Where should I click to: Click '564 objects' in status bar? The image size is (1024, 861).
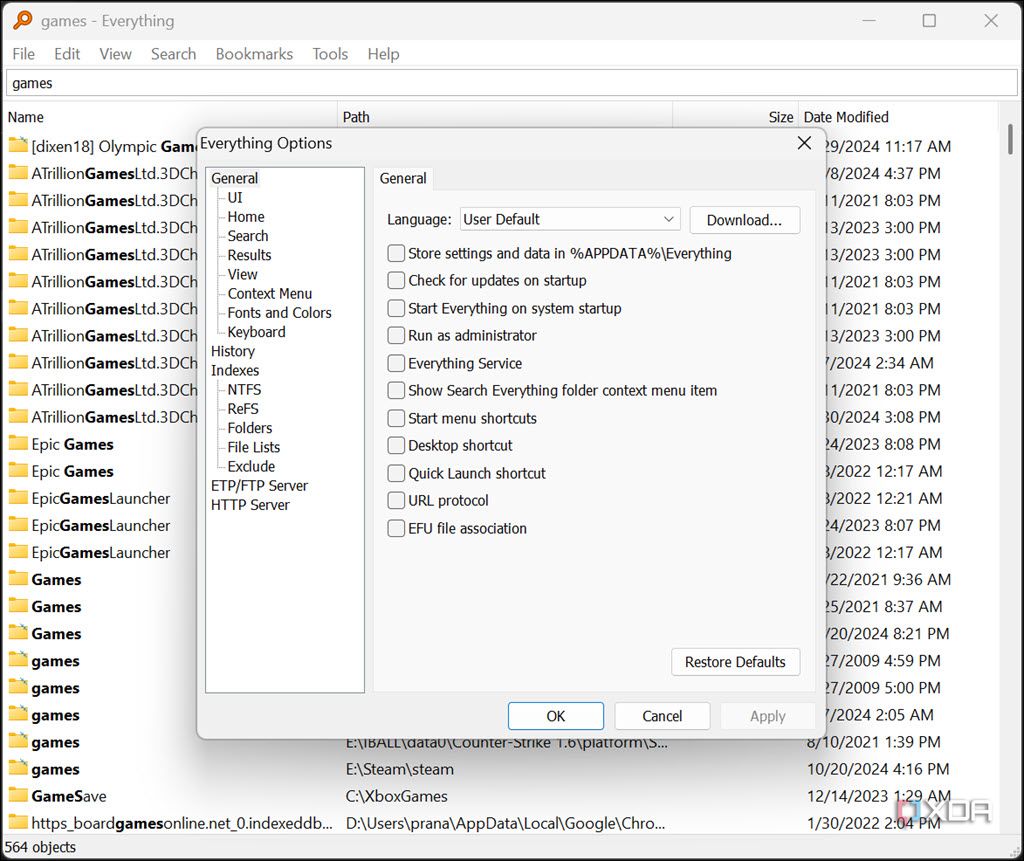40,847
